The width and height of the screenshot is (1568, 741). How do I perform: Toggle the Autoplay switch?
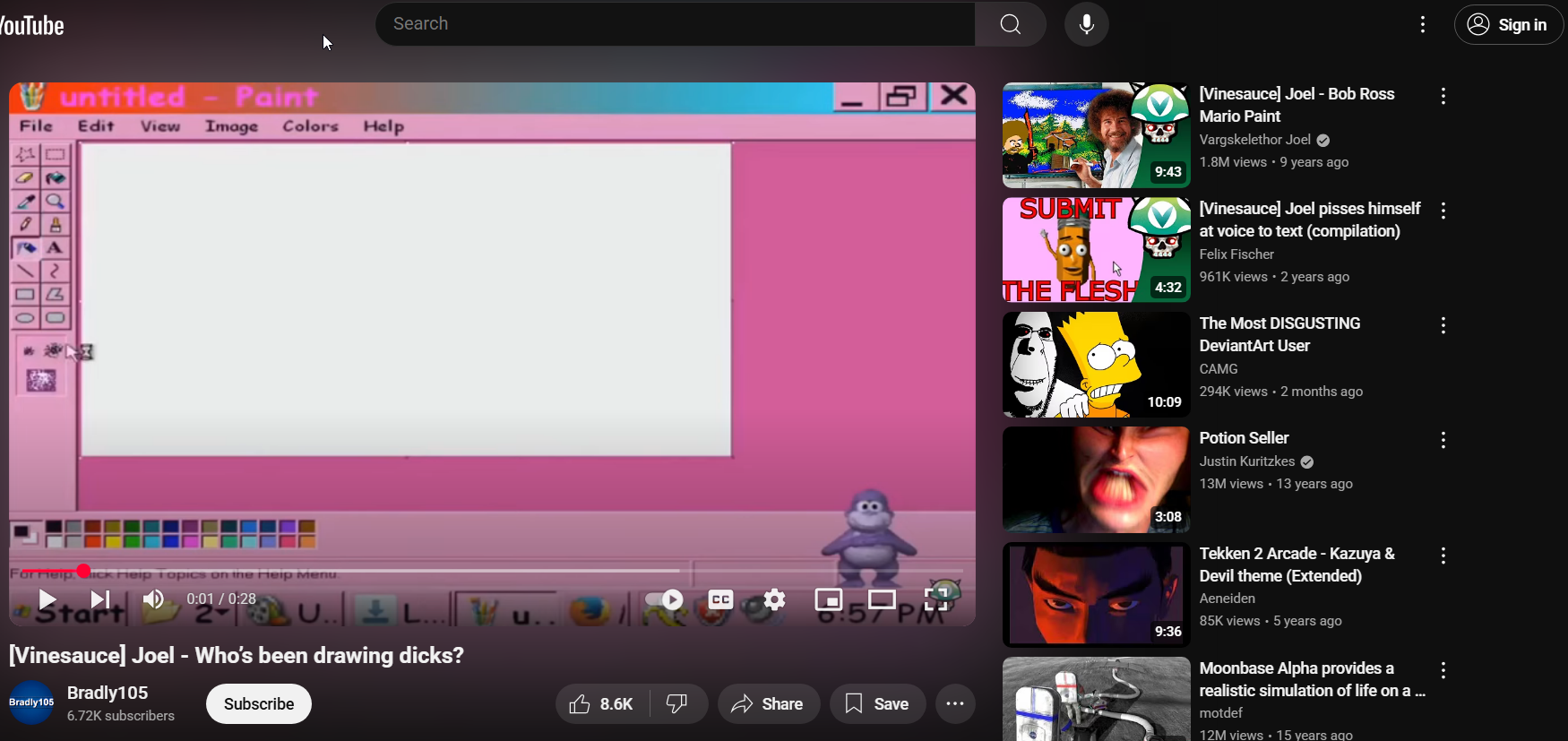pyautogui.click(x=665, y=599)
